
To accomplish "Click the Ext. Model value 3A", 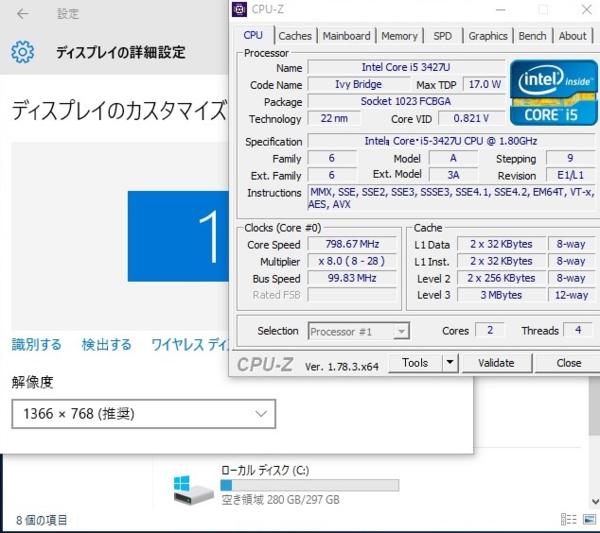I will [453, 175].
